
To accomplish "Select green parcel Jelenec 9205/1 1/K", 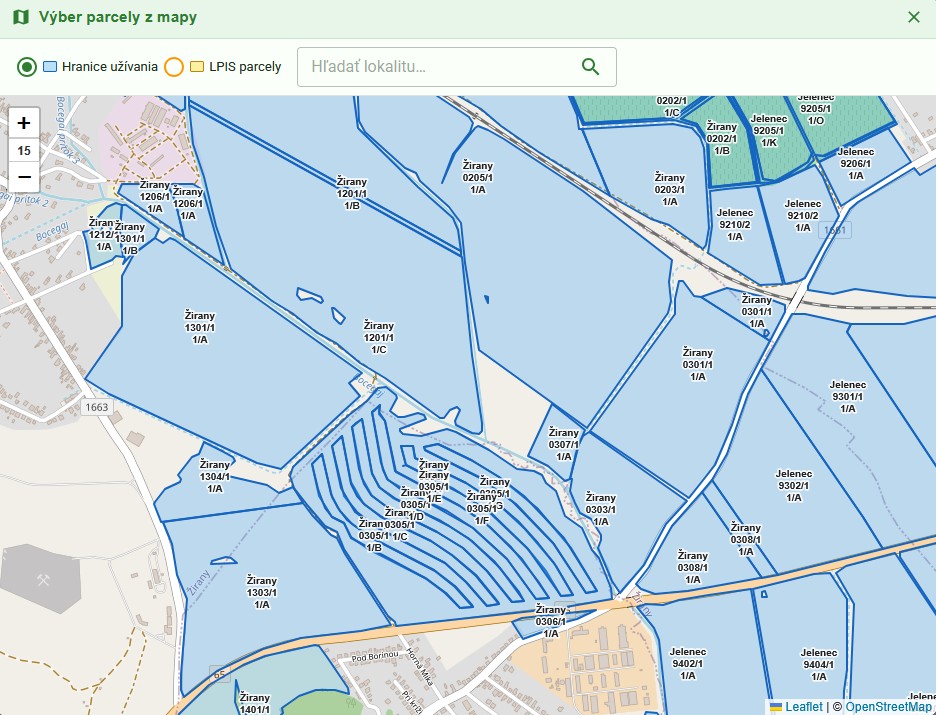I will (768, 131).
